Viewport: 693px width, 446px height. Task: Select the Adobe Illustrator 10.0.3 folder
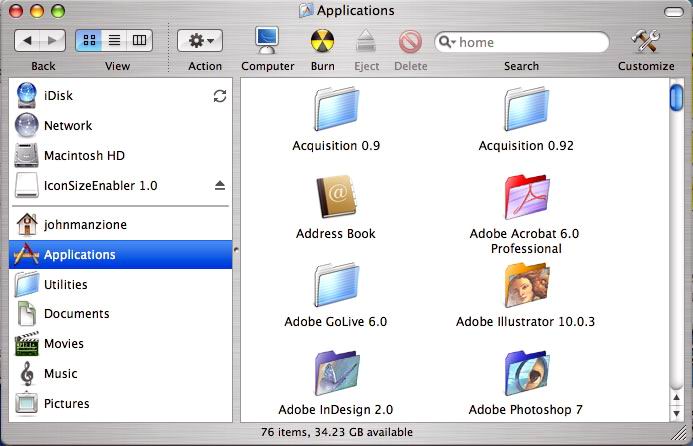point(526,285)
